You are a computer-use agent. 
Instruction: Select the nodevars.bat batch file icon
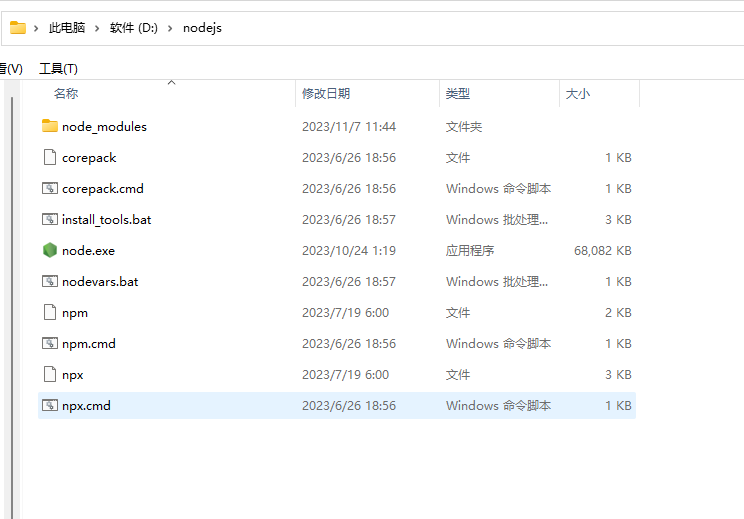[50, 281]
